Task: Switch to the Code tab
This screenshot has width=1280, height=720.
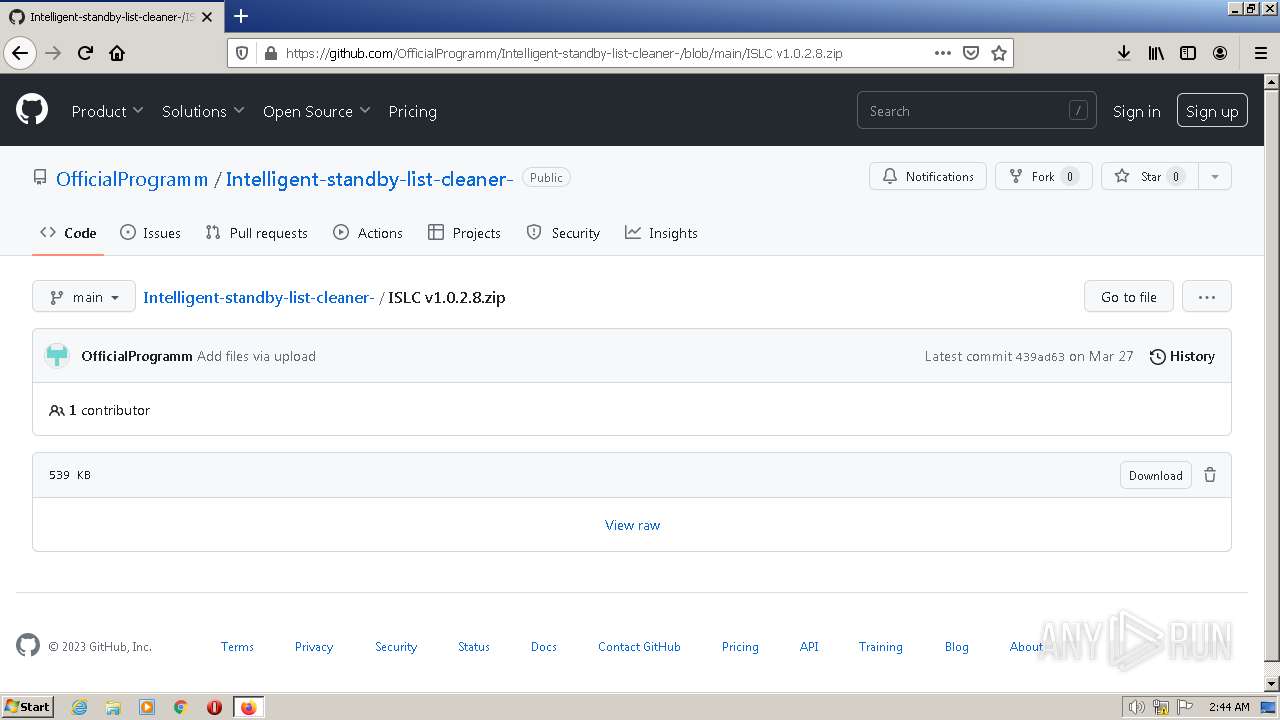Action: pos(68,233)
